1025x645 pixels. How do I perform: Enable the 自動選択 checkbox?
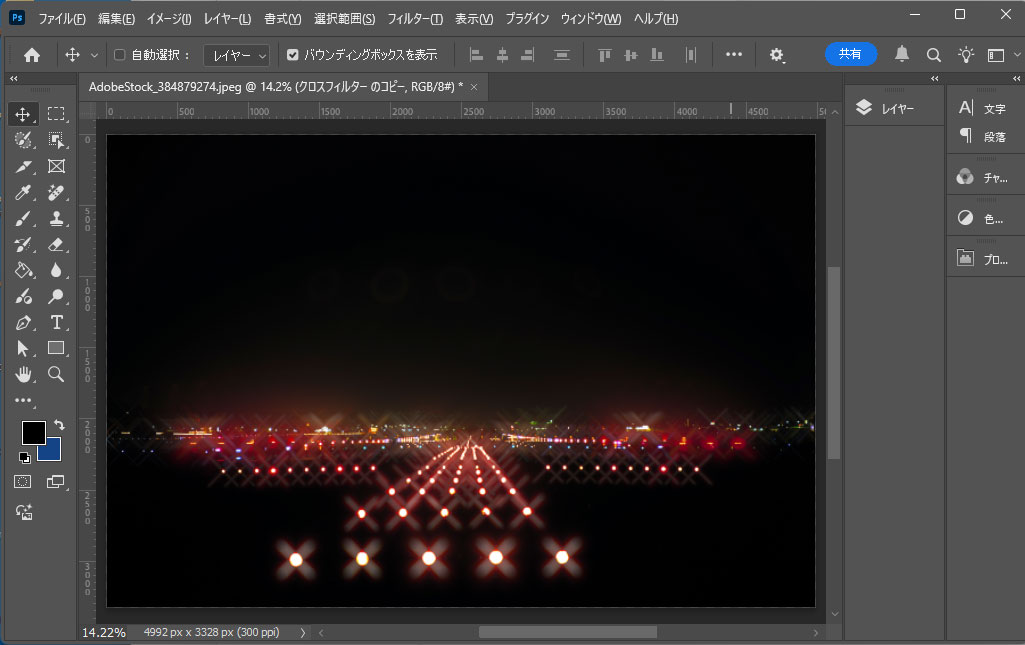pos(120,55)
